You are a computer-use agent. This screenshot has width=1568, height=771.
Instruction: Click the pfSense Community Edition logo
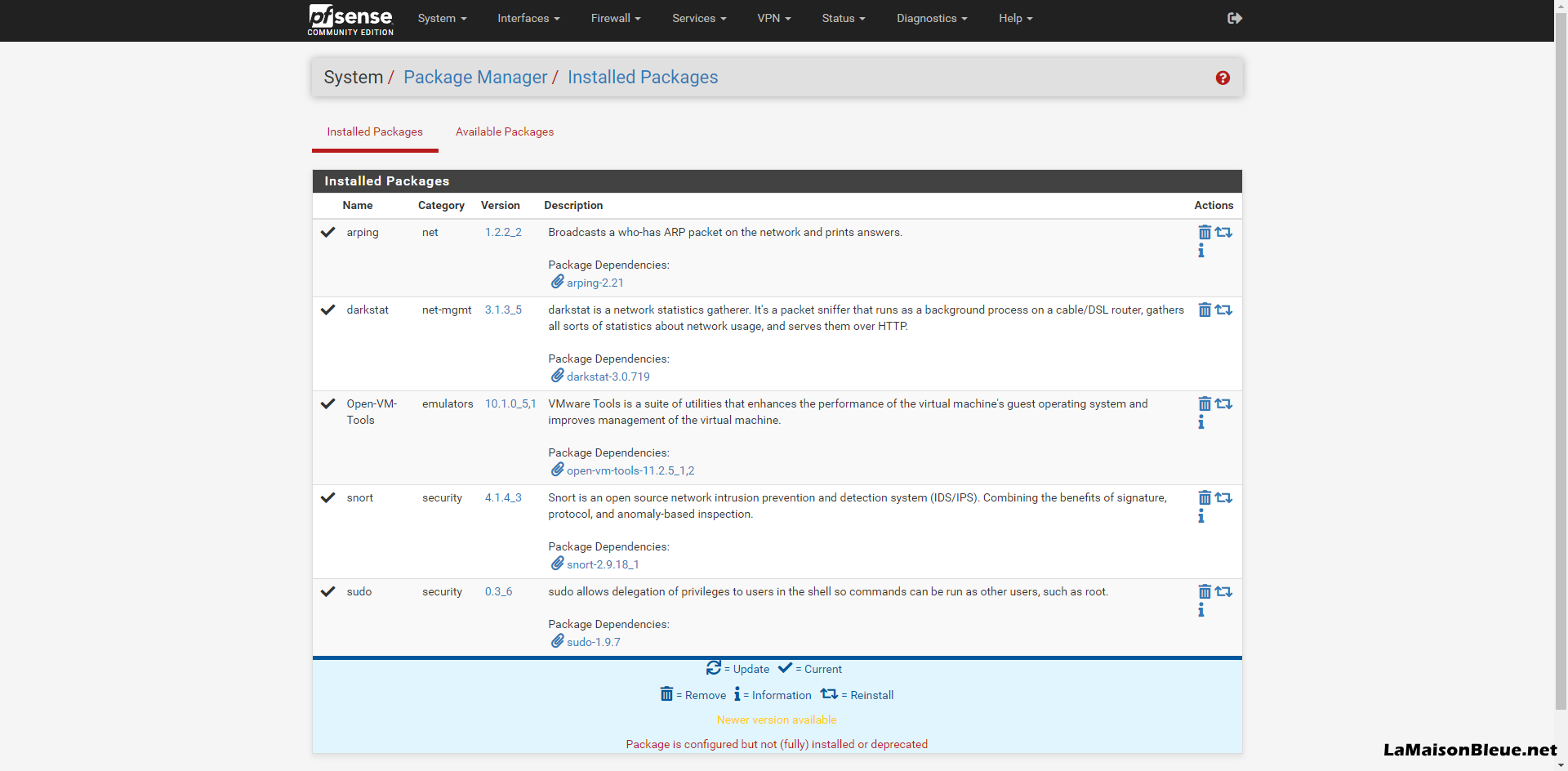pos(350,20)
